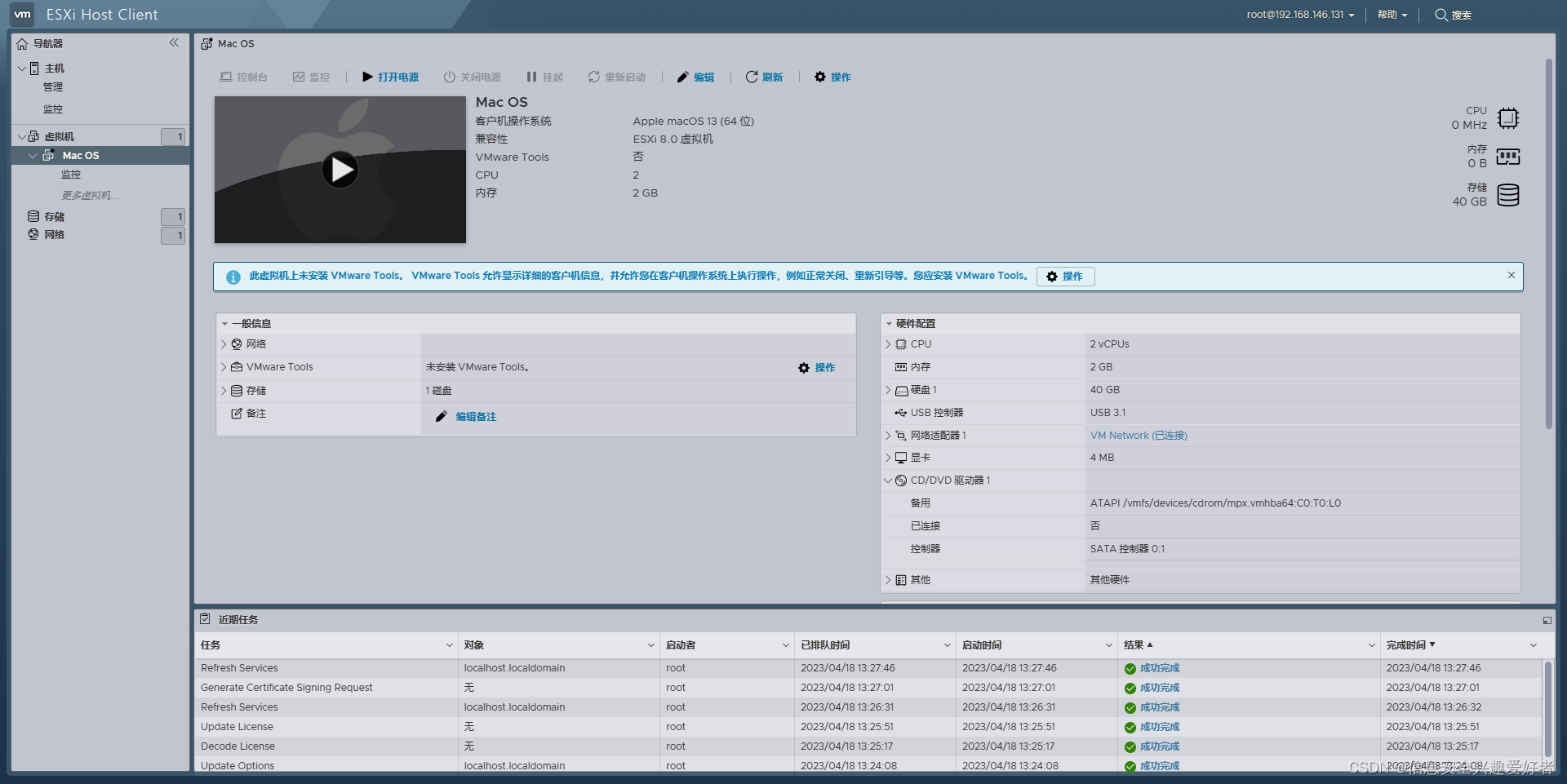Screen dimensions: 1567x784
Task: Expand the Storage row in General Information
Action: [x=224, y=391]
